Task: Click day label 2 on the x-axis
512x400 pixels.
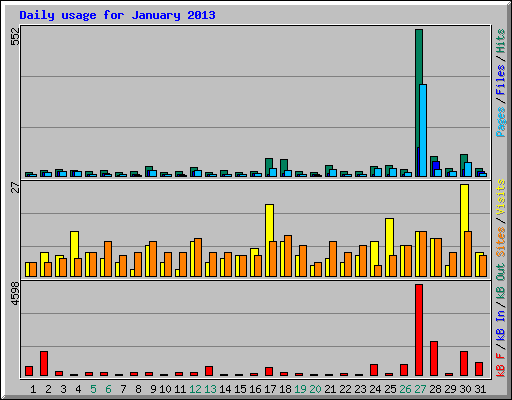Action: pyautogui.click(x=48, y=389)
